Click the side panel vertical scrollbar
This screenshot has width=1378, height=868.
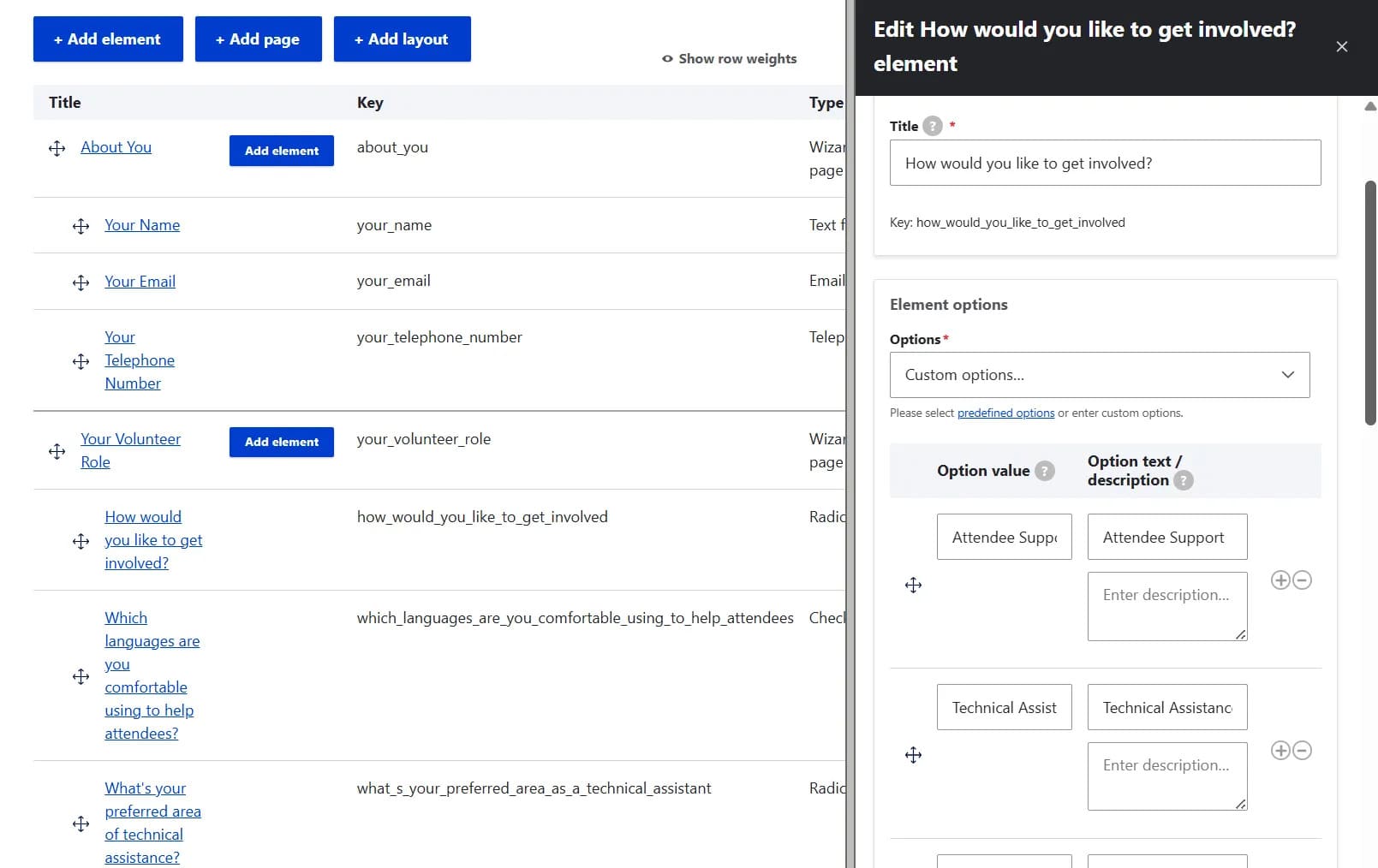(1370, 303)
